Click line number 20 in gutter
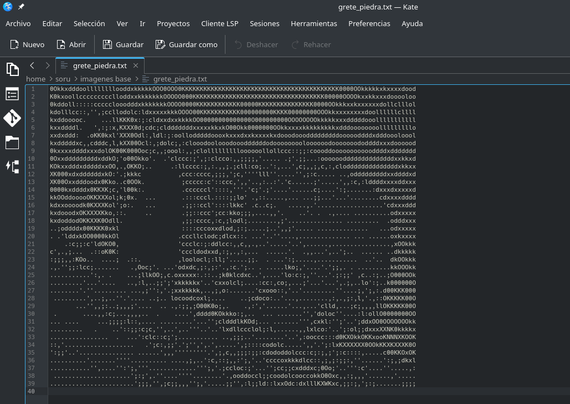570x404 pixels. 32,236
